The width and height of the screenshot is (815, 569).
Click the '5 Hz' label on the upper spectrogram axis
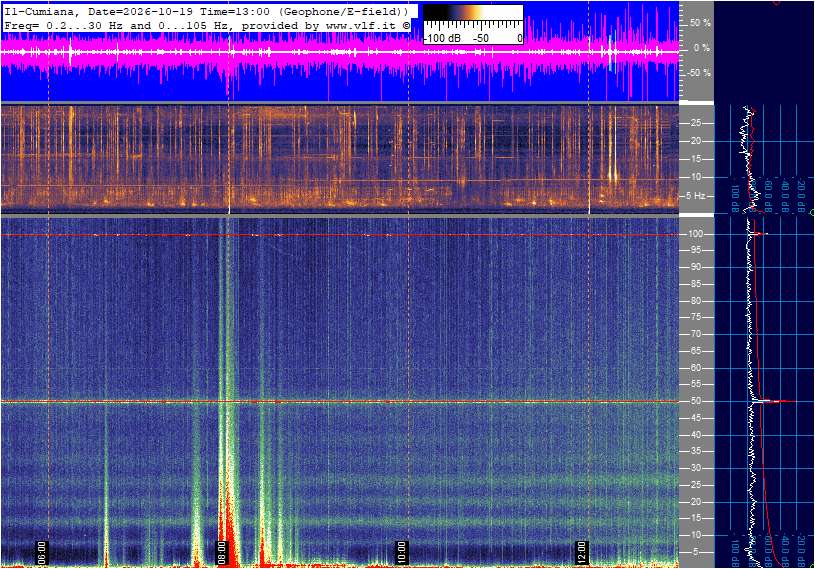click(x=696, y=196)
